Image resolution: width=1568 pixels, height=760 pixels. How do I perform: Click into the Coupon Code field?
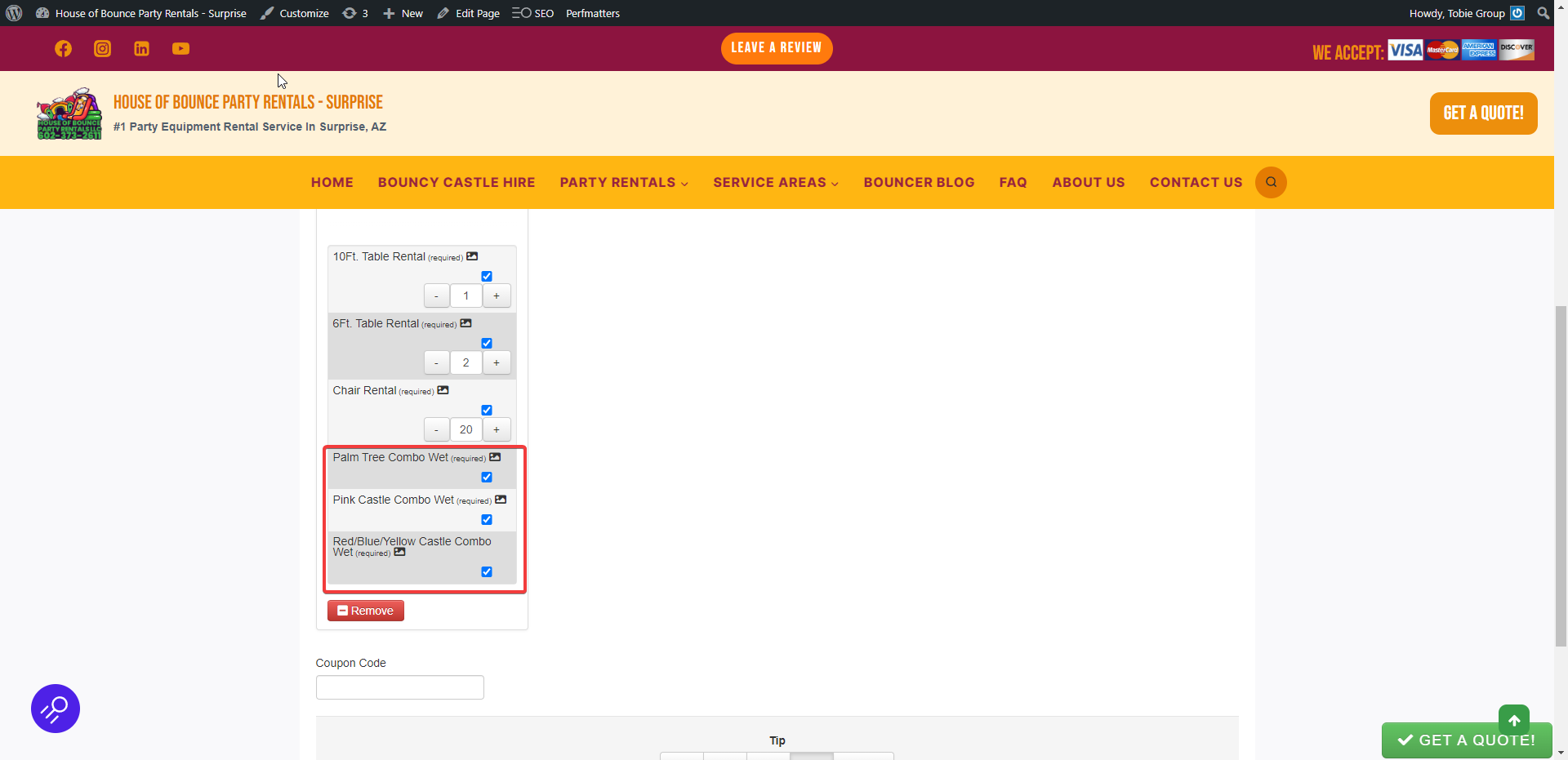pyautogui.click(x=400, y=687)
